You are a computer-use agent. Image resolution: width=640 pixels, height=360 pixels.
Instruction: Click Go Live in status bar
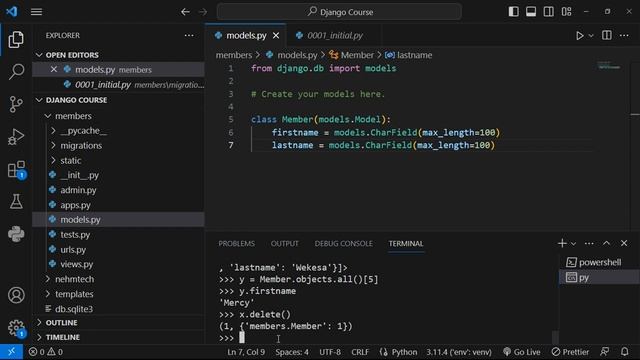(522, 352)
